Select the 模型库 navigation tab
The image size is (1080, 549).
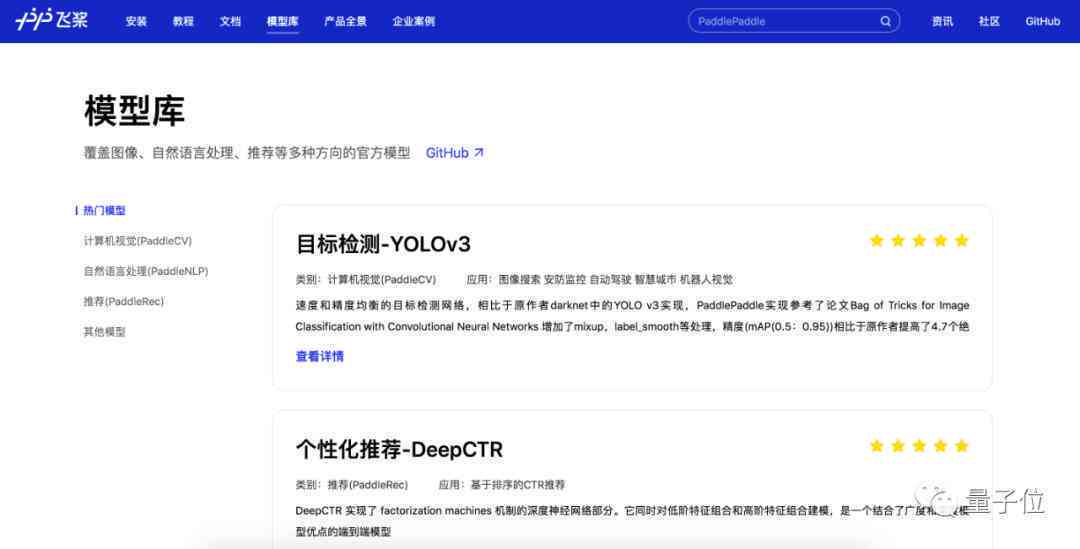[282, 21]
